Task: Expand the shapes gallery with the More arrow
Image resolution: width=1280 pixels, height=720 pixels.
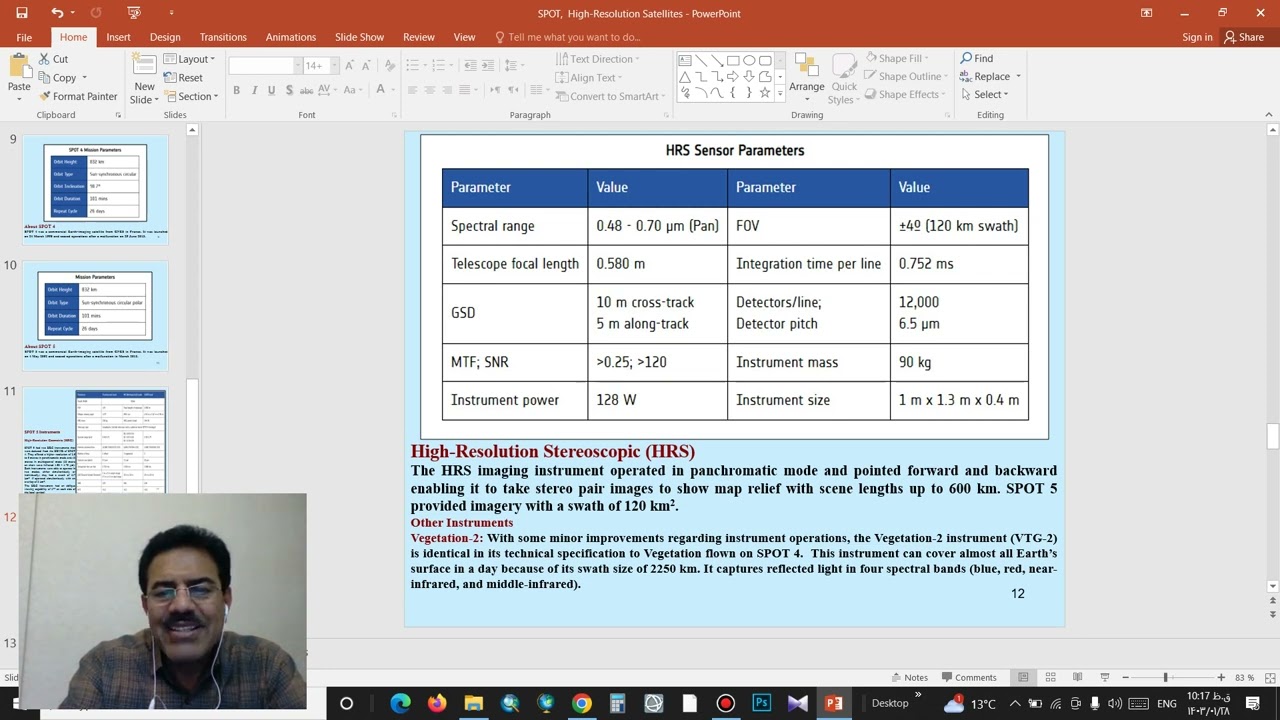Action: coord(781,94)
